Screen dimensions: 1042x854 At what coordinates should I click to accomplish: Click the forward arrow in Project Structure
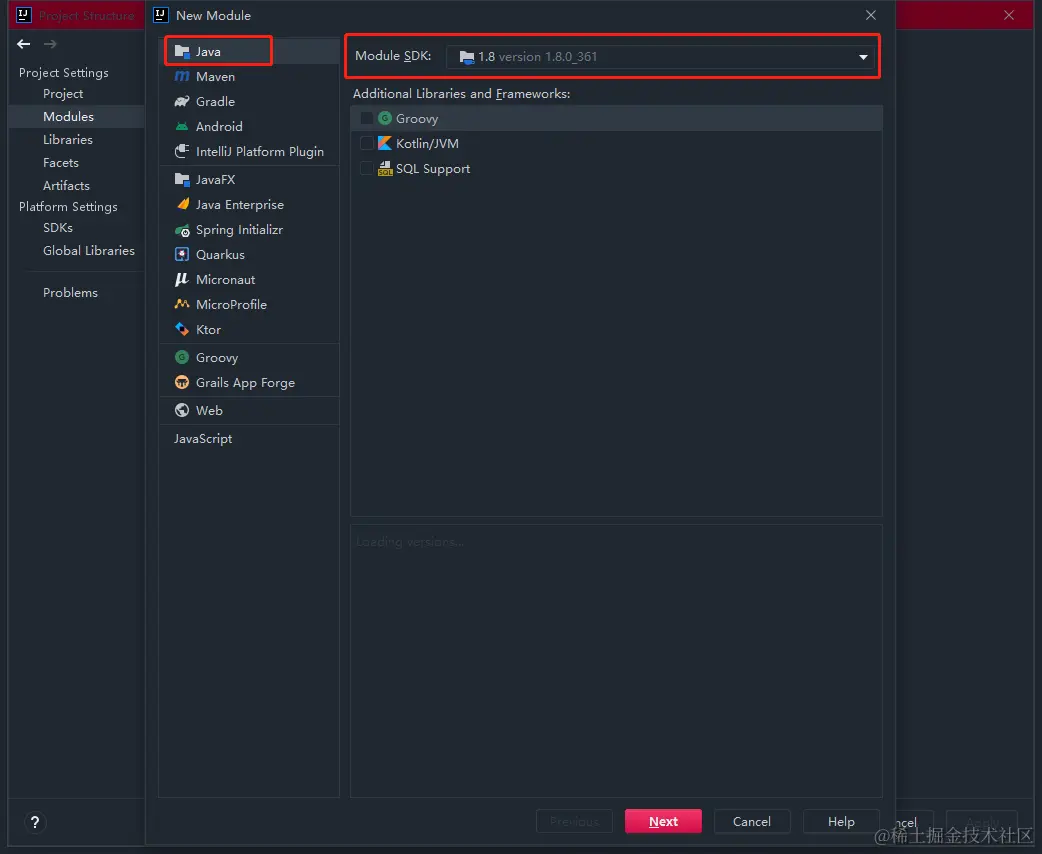[x=50, y=44]
